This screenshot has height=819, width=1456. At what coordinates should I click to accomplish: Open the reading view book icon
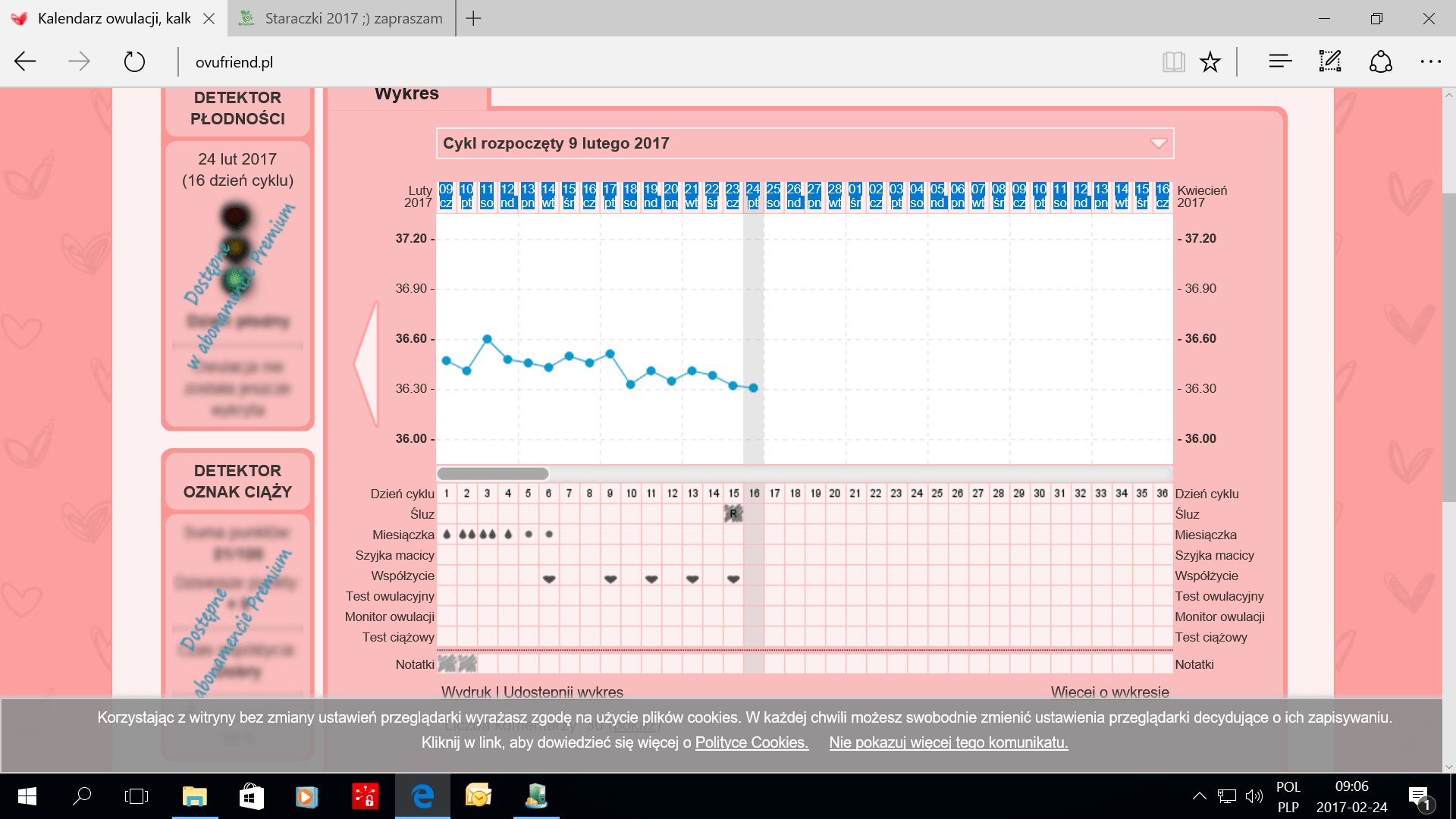pyautogui.click(x=1173, y=61)
